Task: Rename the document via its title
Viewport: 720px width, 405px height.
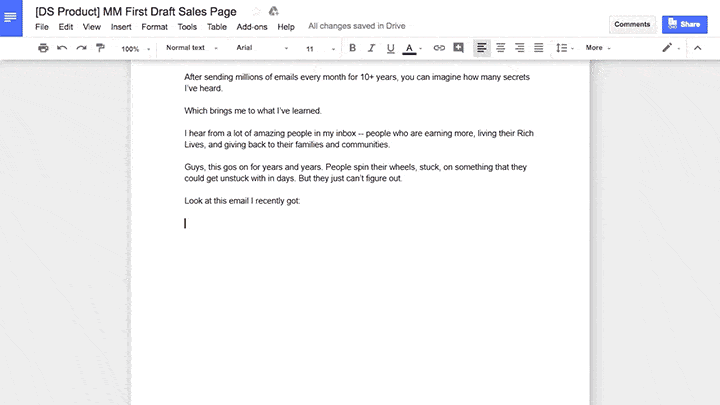Action: (136, 11)
